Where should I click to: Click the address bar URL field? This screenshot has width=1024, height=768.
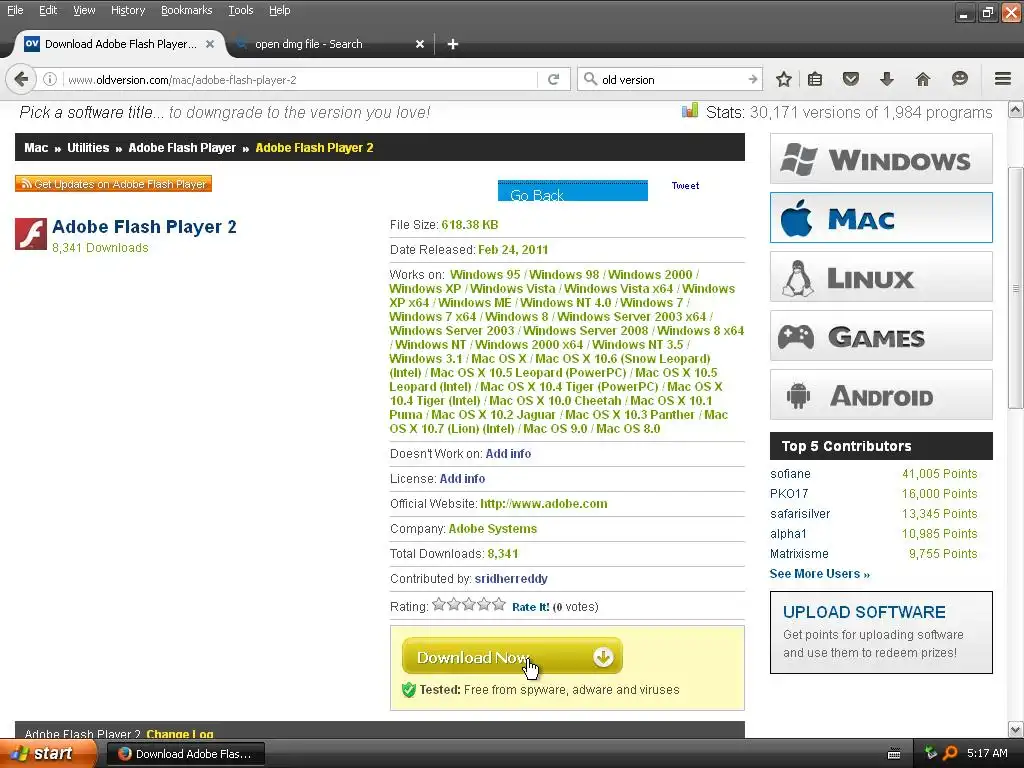click(300, 80)
